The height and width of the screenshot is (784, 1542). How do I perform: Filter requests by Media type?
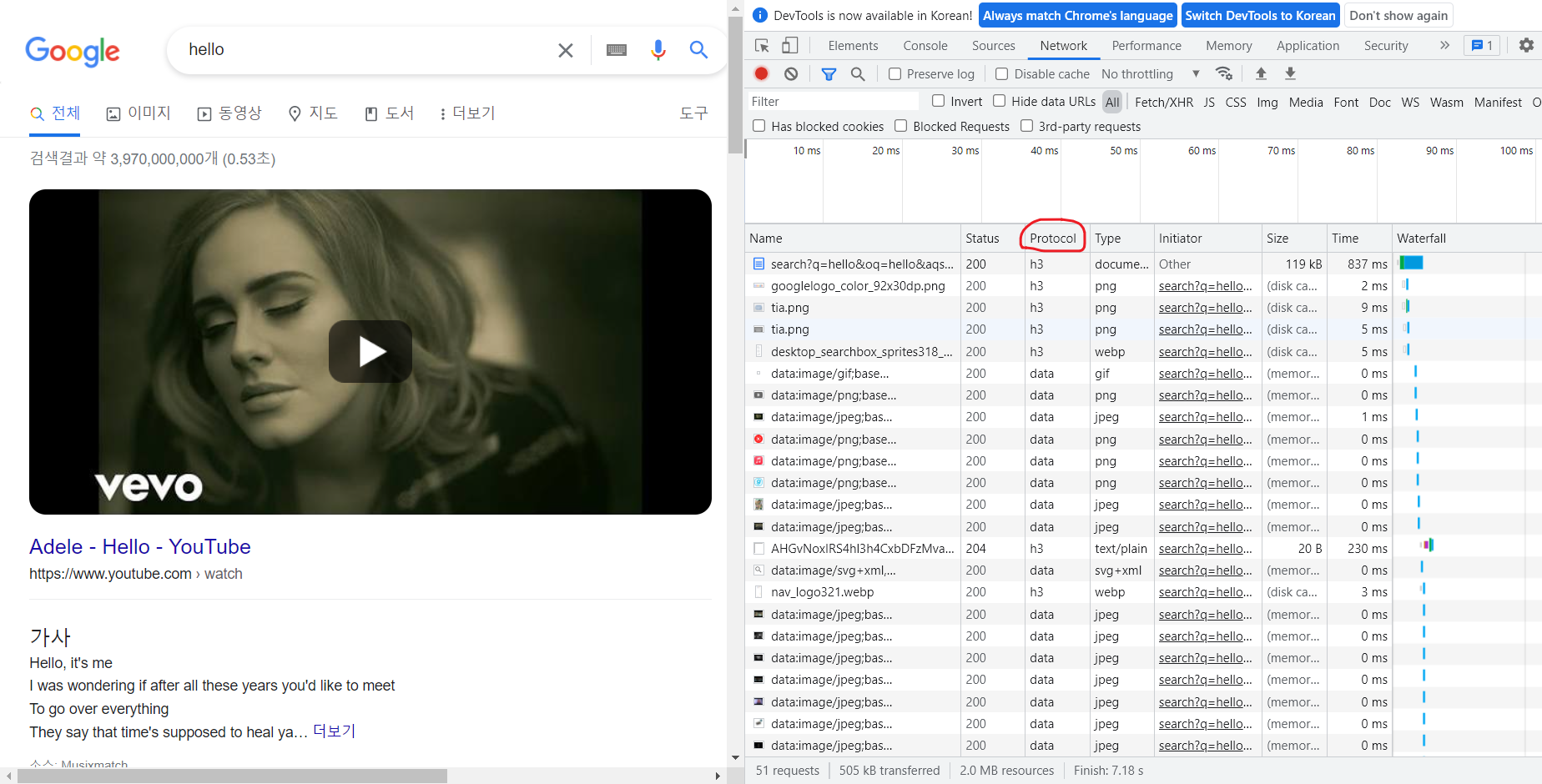1306,102
